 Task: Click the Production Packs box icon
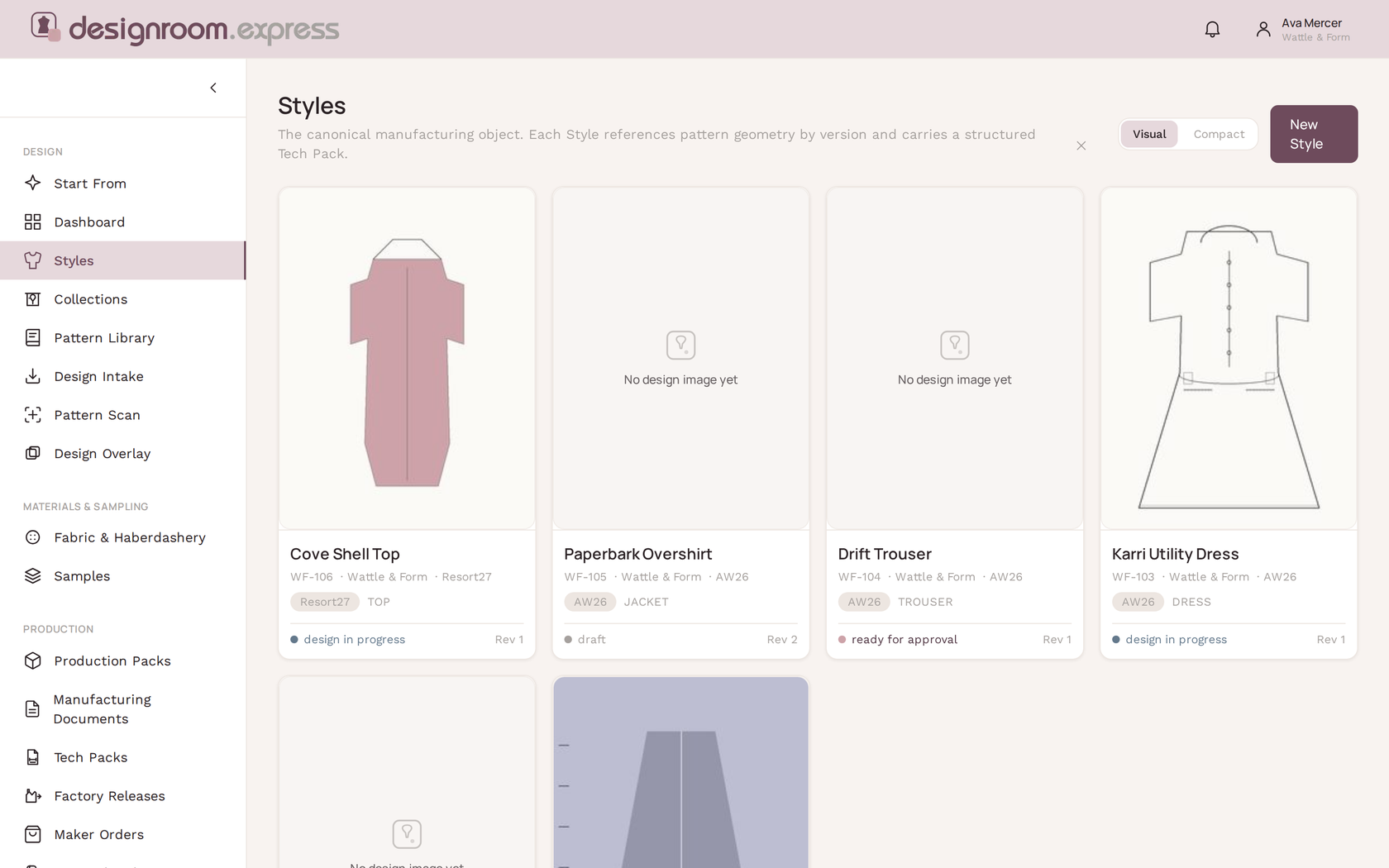point(33,661)
